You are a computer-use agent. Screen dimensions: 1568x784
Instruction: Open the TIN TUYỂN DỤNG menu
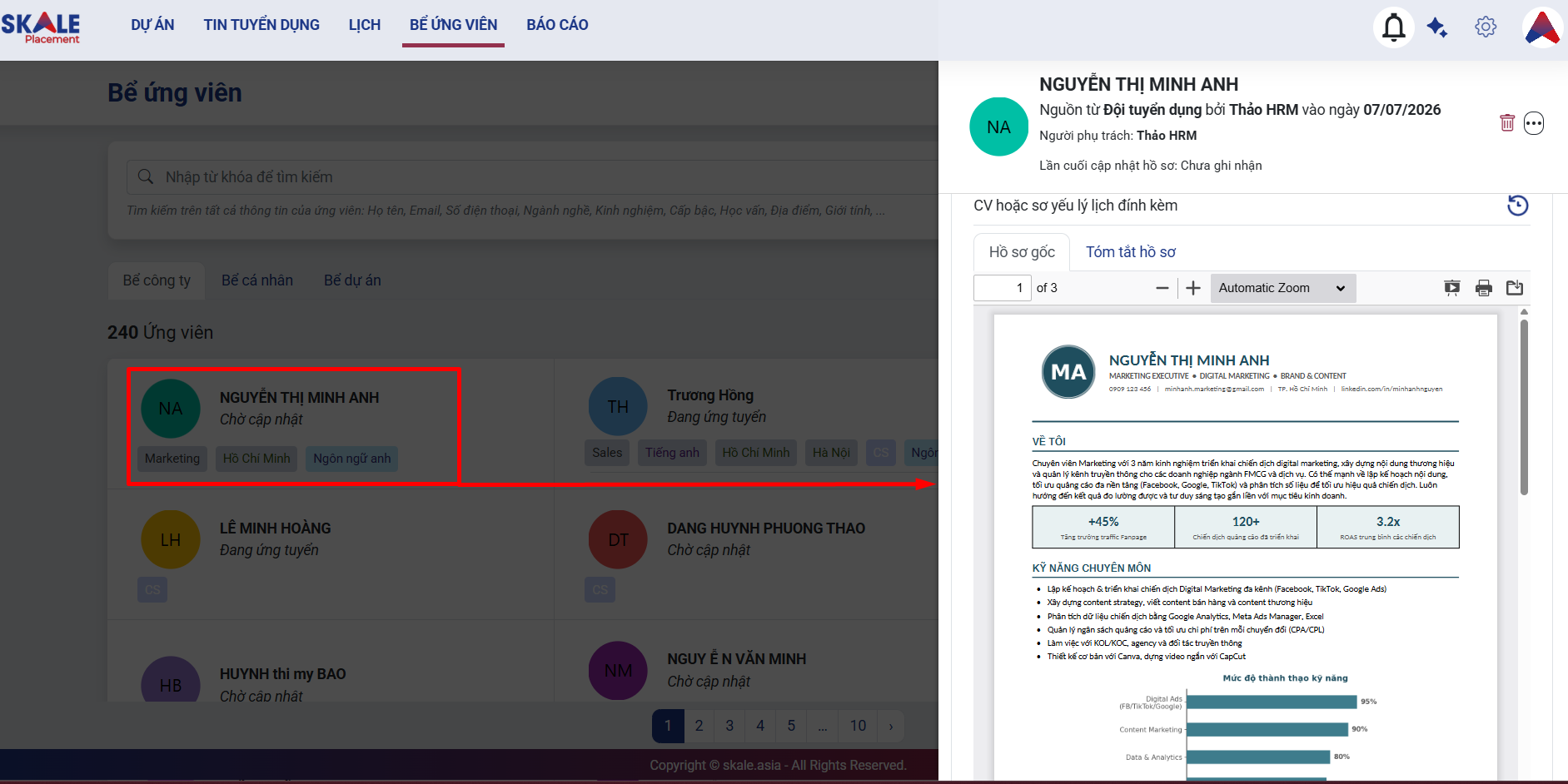261,25
